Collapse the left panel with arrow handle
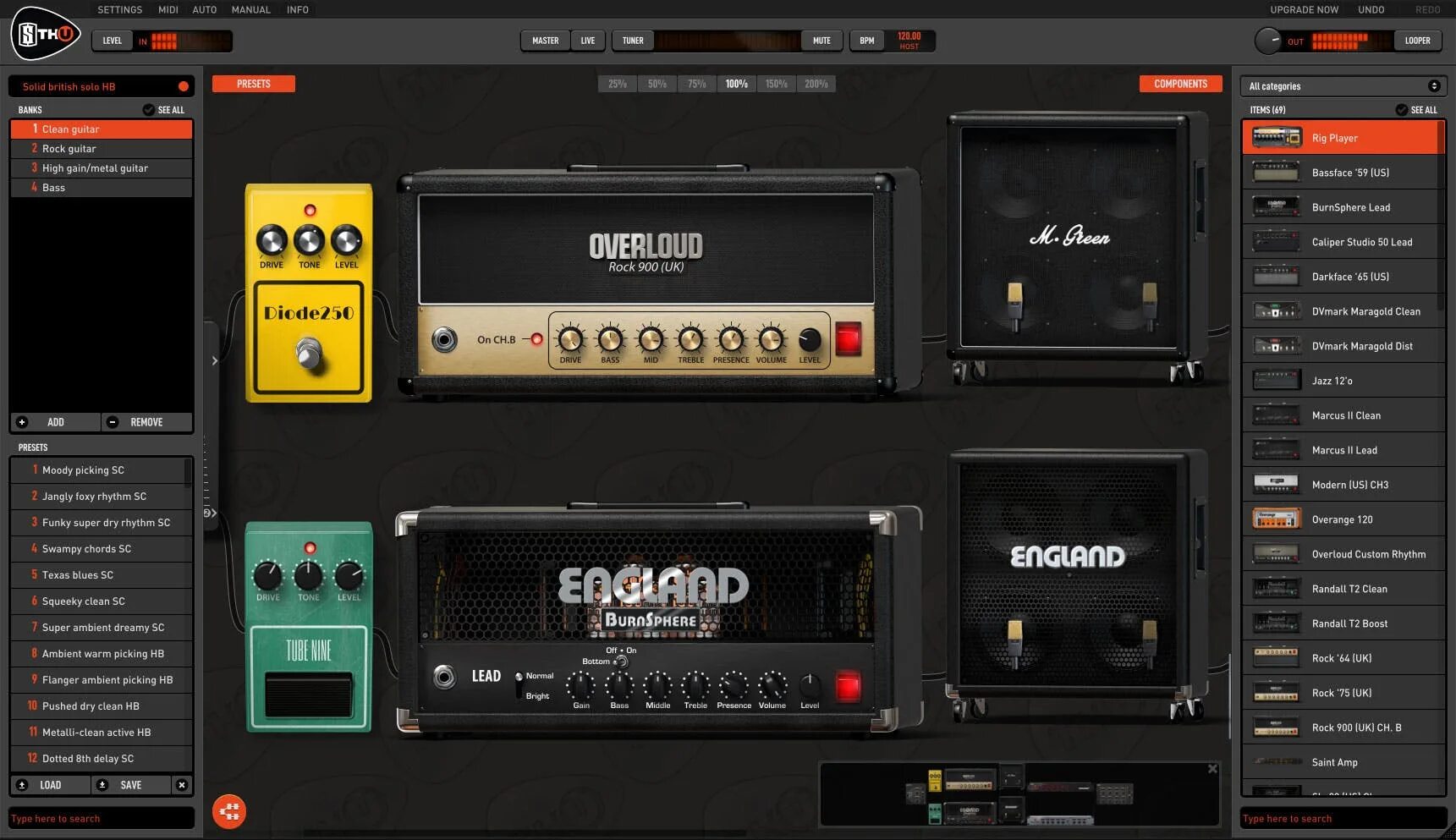 215,361
